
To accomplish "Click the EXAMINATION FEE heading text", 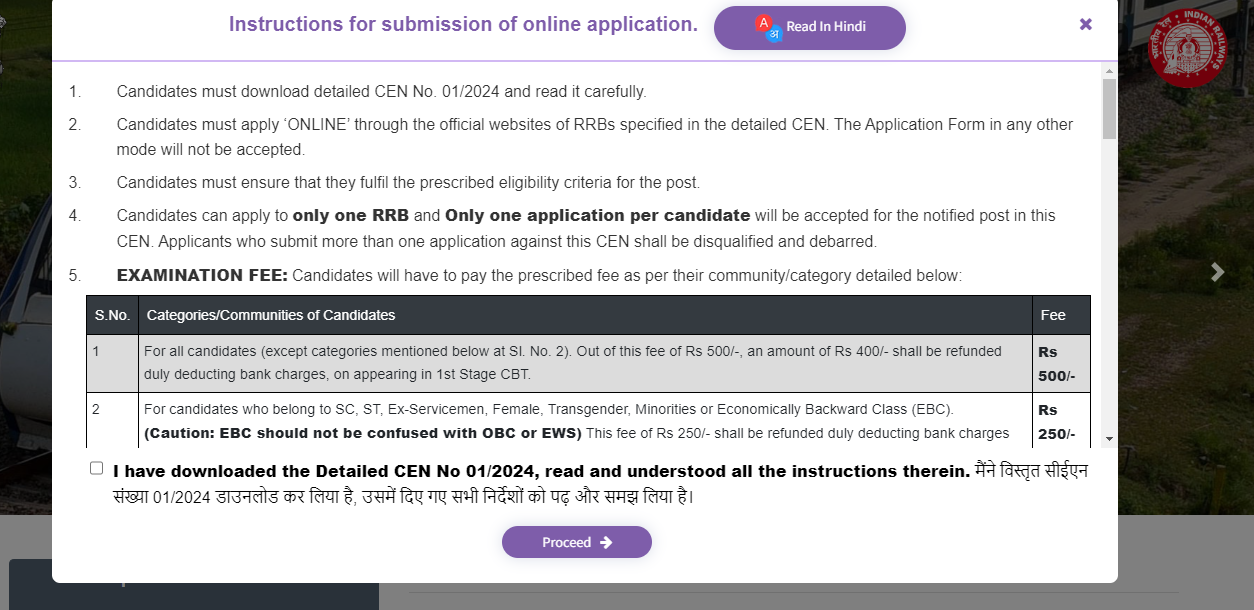I will (202, 275).
